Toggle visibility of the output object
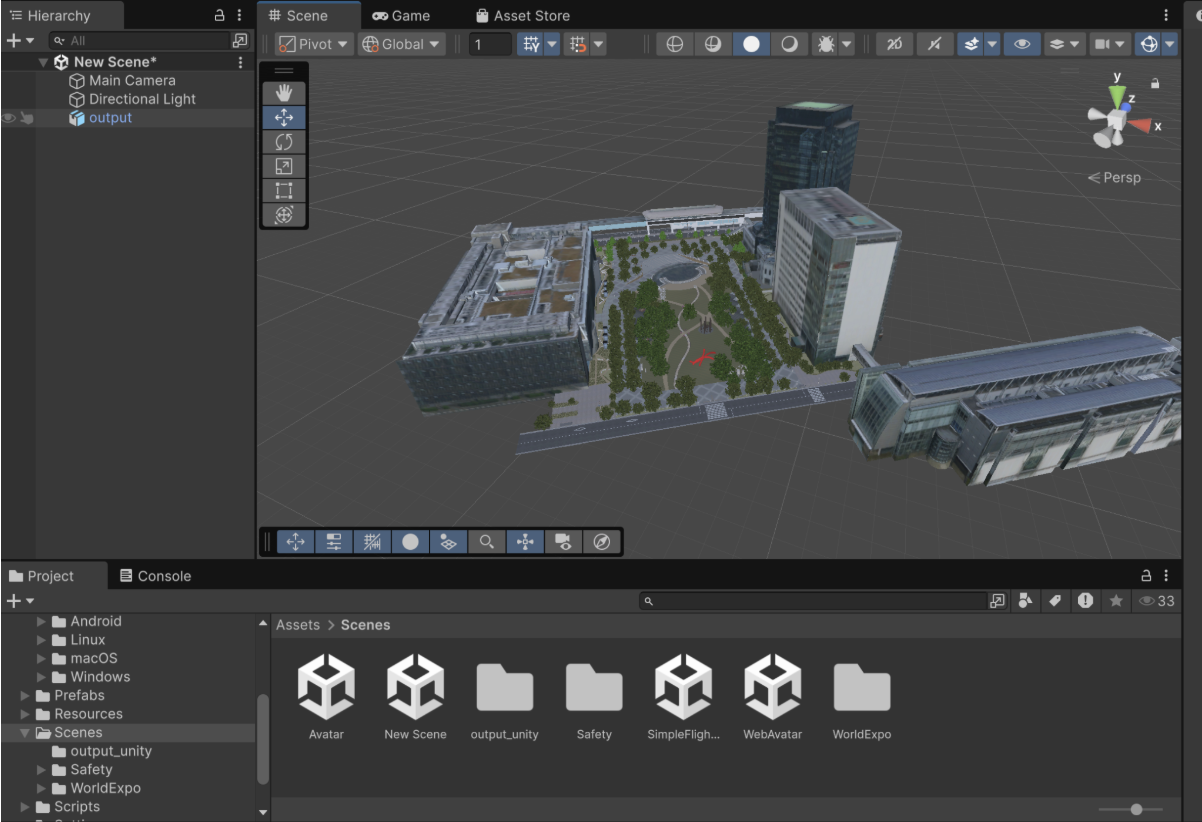This screenshot has width=1202, height=822. 10,117
